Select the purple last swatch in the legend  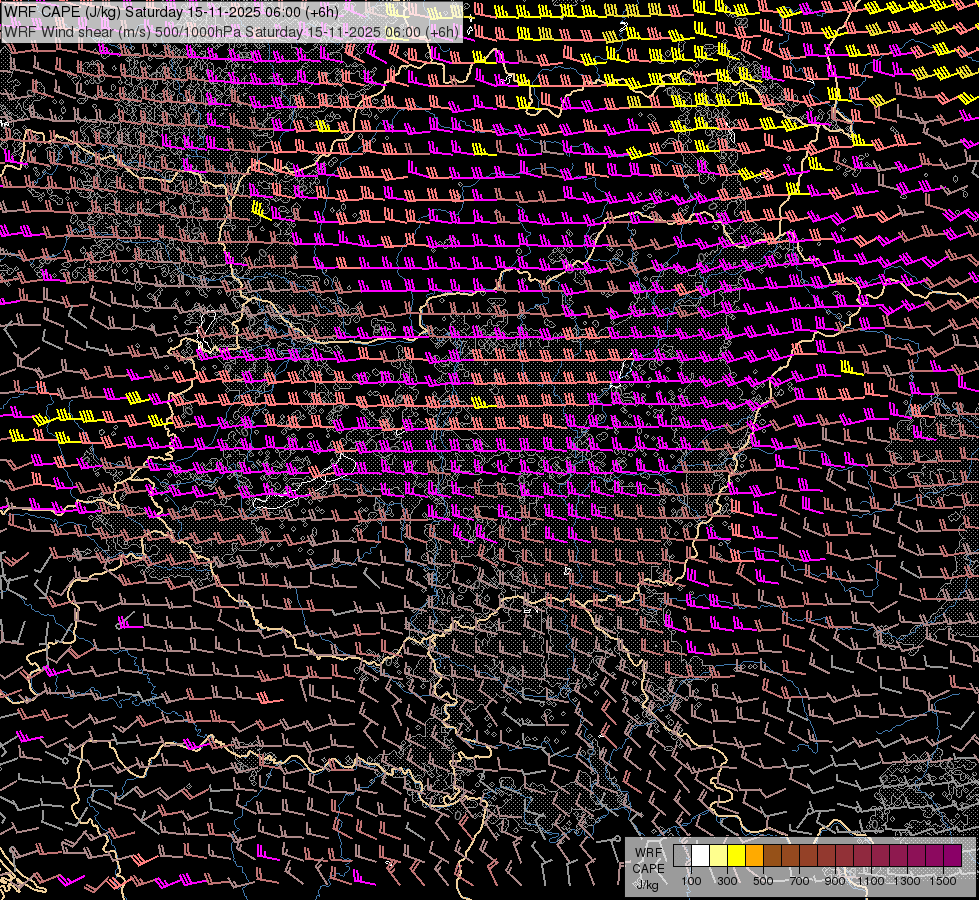point(953,856)
